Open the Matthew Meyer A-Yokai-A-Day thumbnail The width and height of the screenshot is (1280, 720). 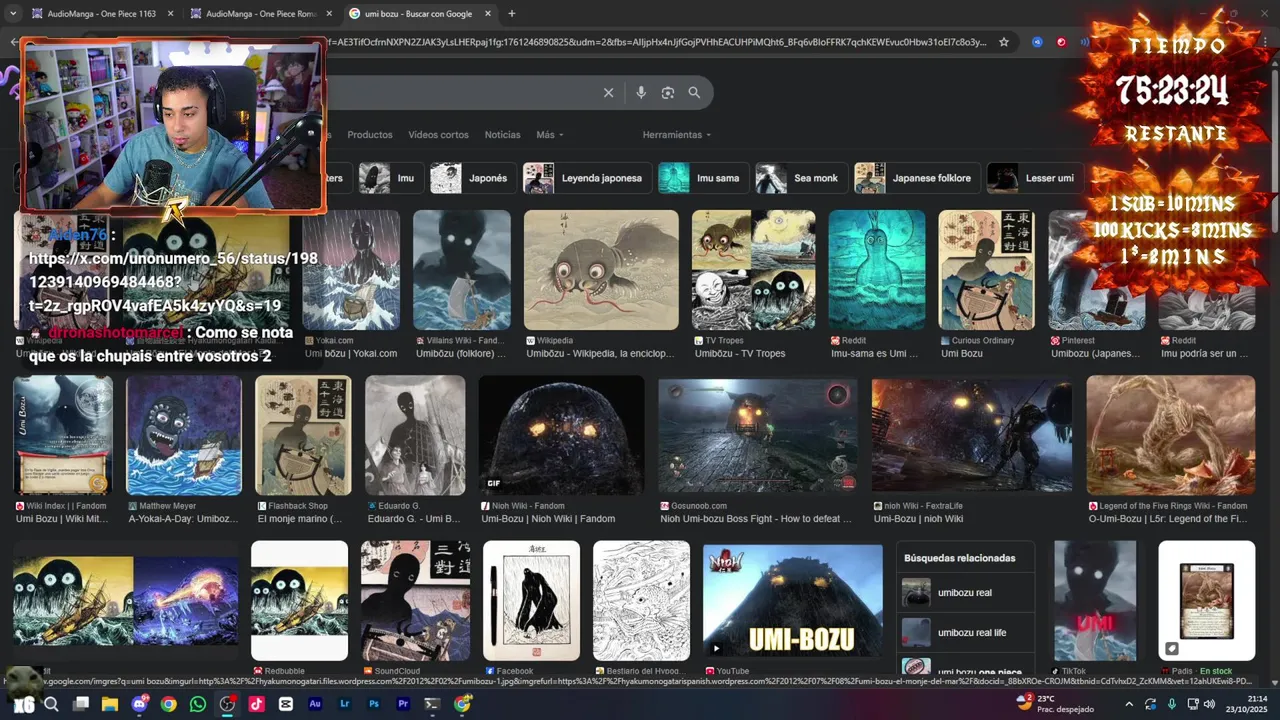[184, 435]
